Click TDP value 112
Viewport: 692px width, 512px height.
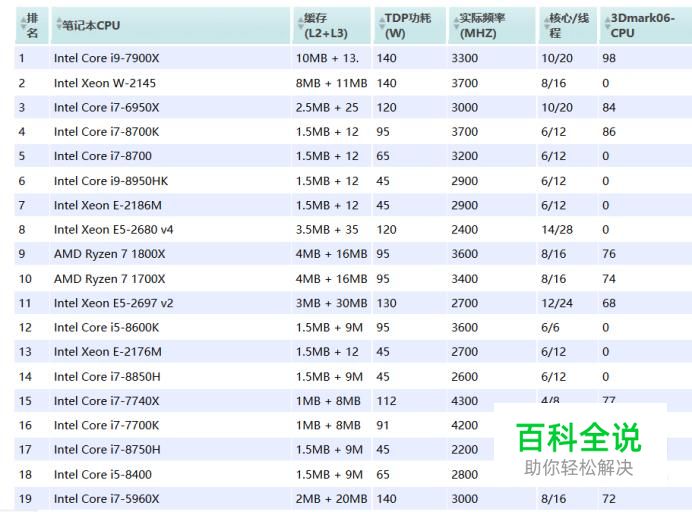click(x=386, y=401)
